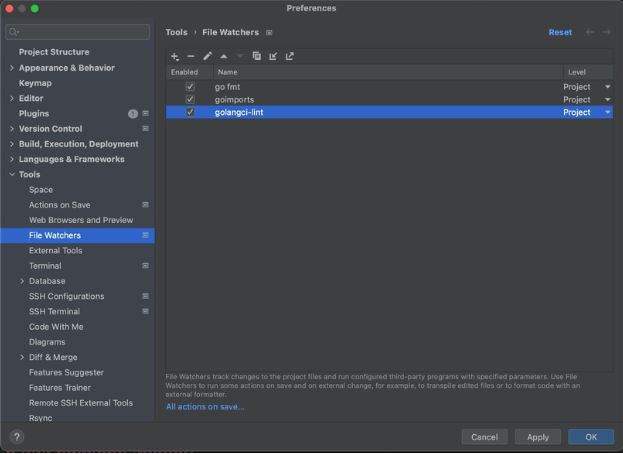This screenshot has width=623, height=454.
Task: Click the Import watchers icon
Action: [x=272, y=56]
